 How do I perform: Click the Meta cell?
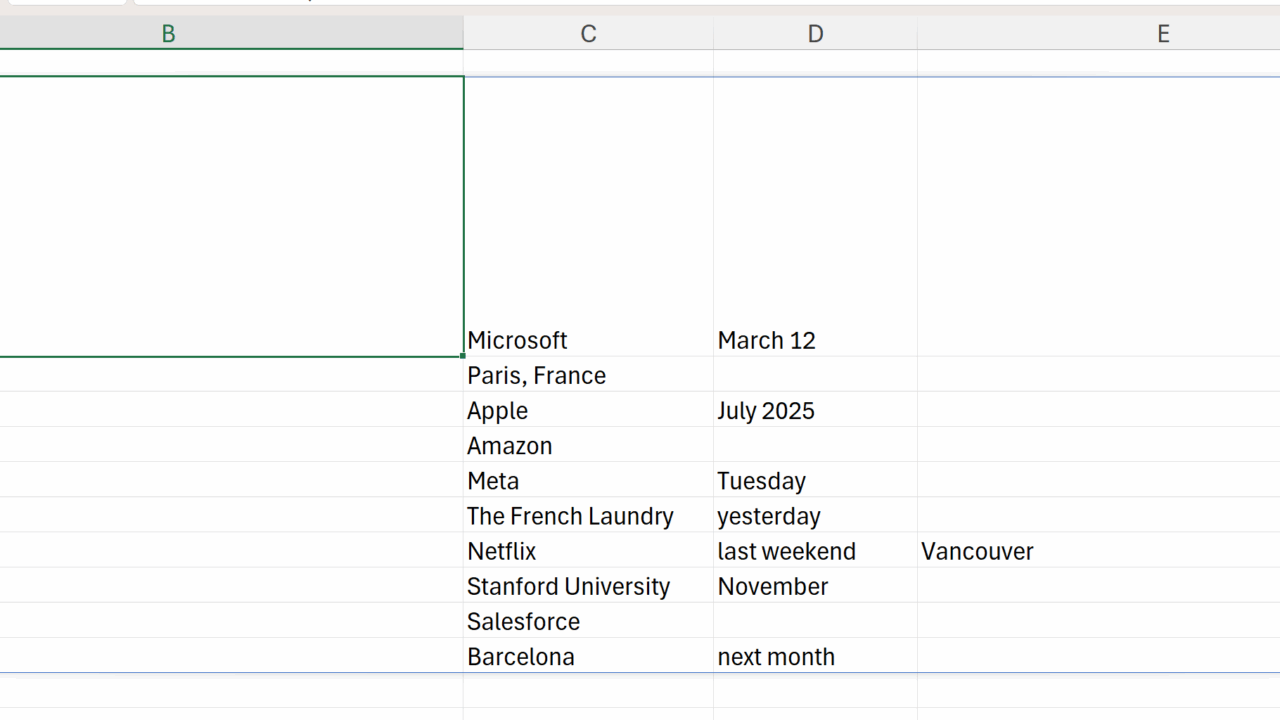[588, 480]
